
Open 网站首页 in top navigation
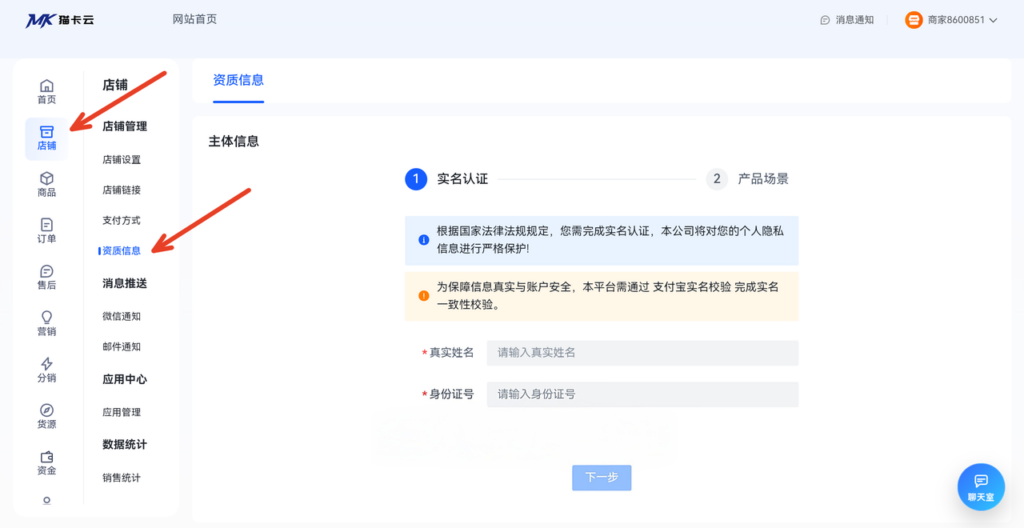click(195, 19)
